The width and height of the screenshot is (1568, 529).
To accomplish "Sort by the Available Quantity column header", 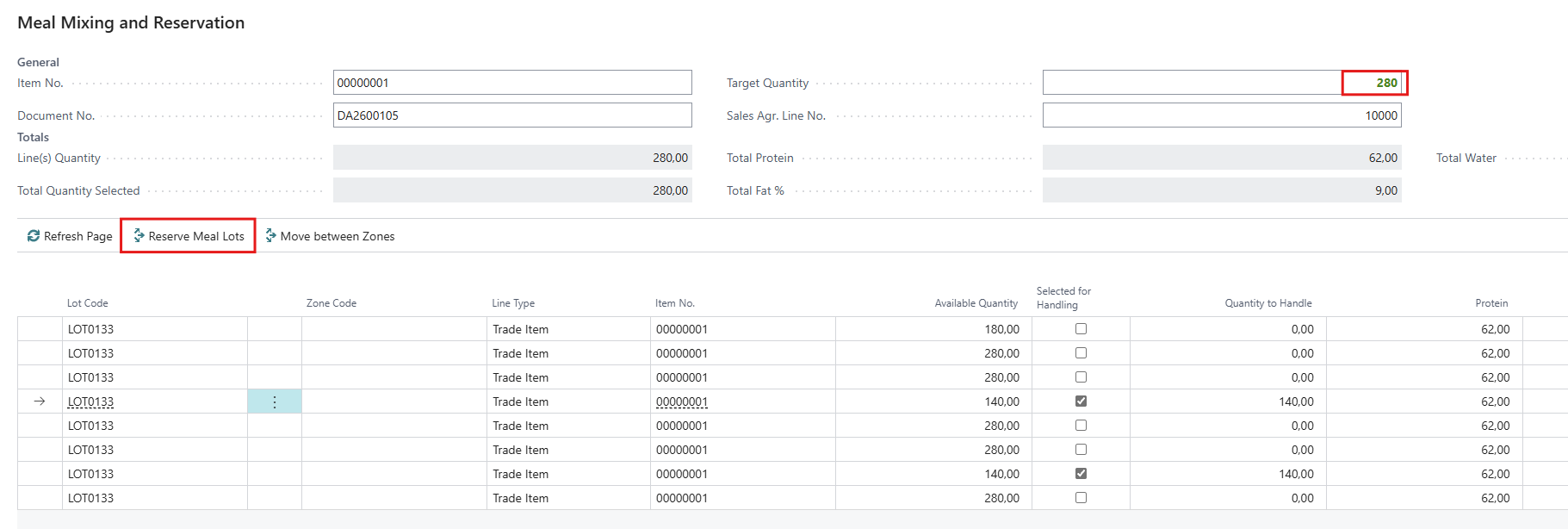I will 976,303.
